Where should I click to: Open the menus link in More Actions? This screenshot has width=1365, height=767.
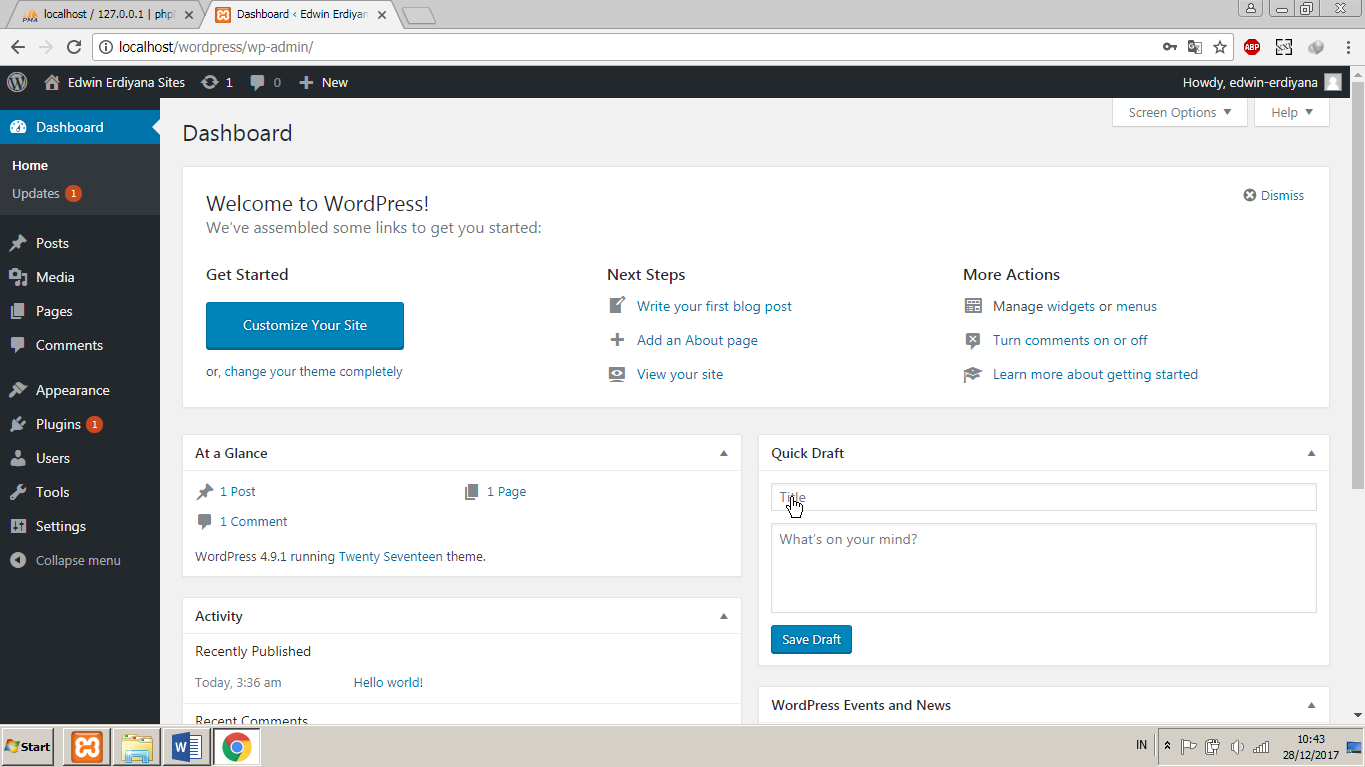click(1136, 306)
